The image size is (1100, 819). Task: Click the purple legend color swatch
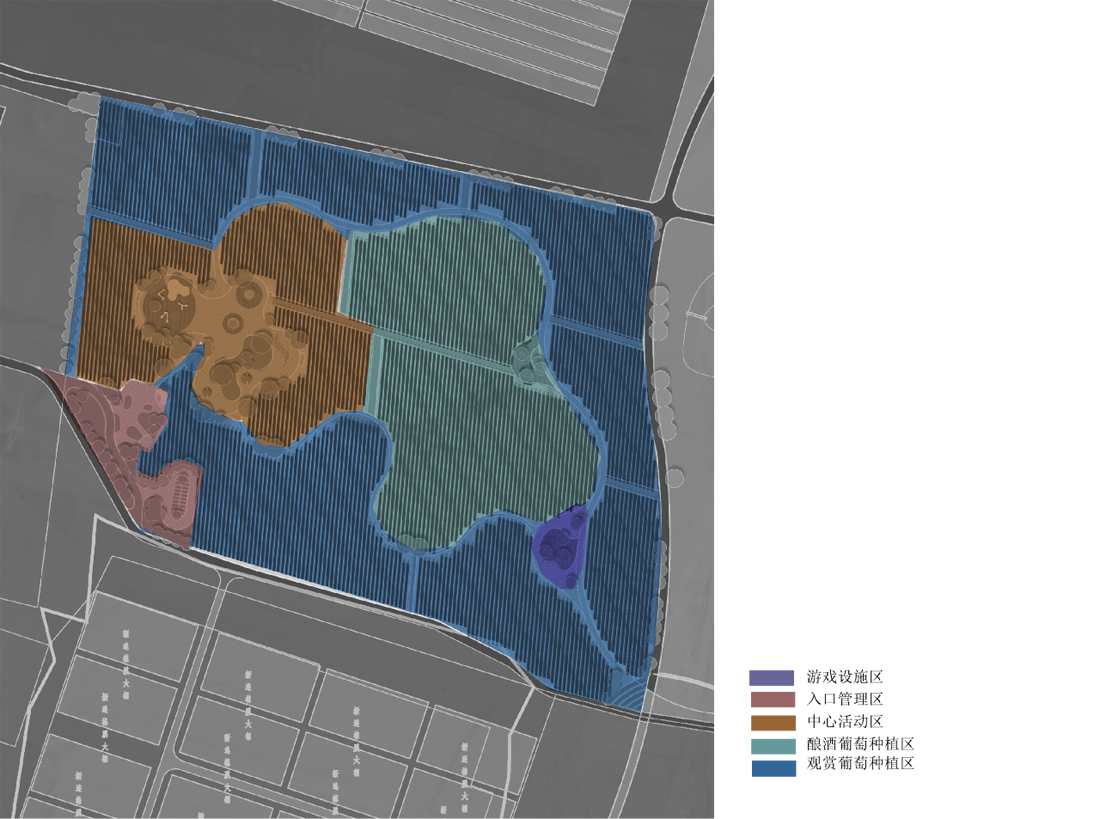775,679
